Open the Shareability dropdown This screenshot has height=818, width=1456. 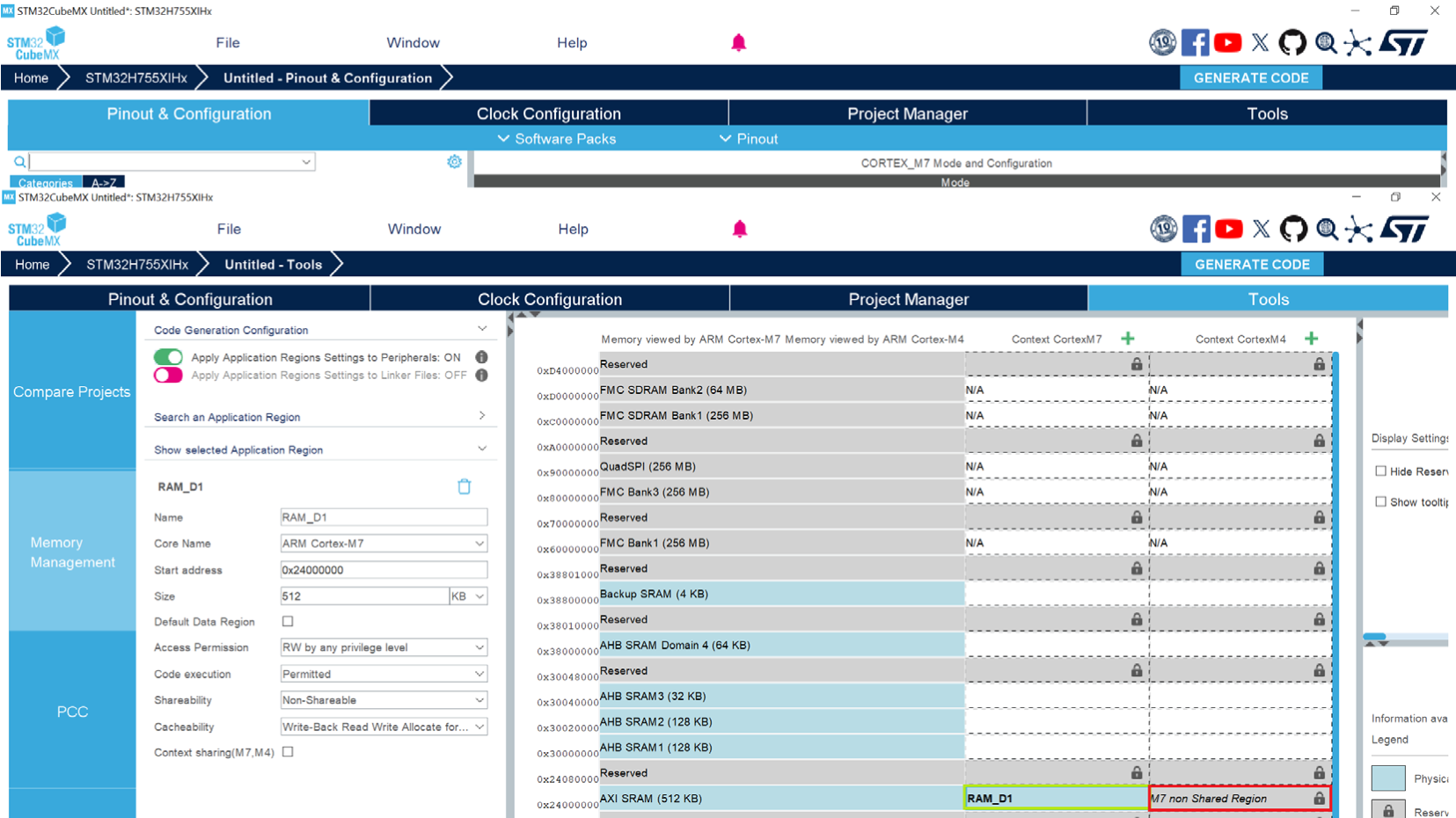(384, 700)
